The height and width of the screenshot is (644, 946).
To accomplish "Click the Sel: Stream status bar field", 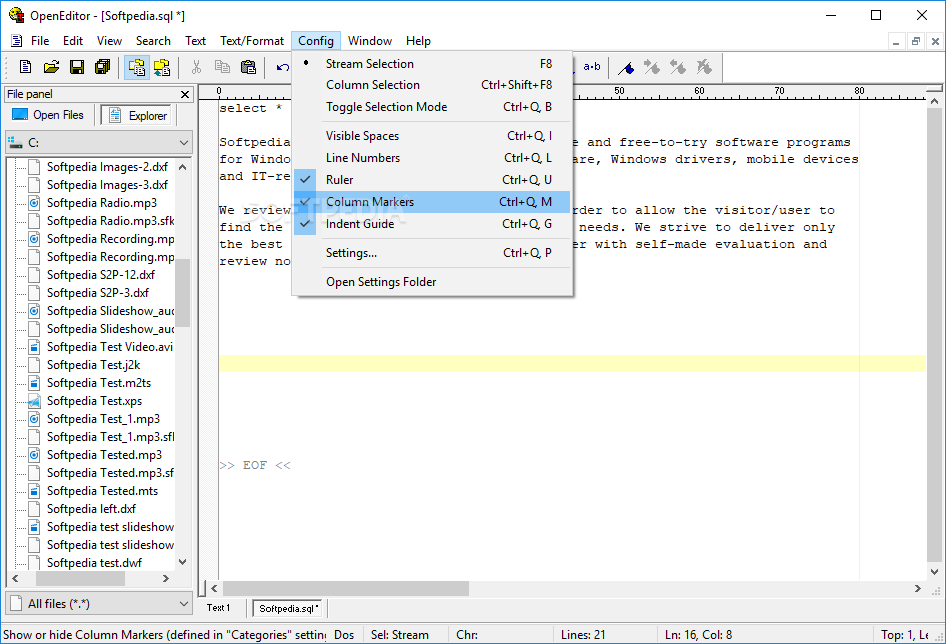I will 405,634.
